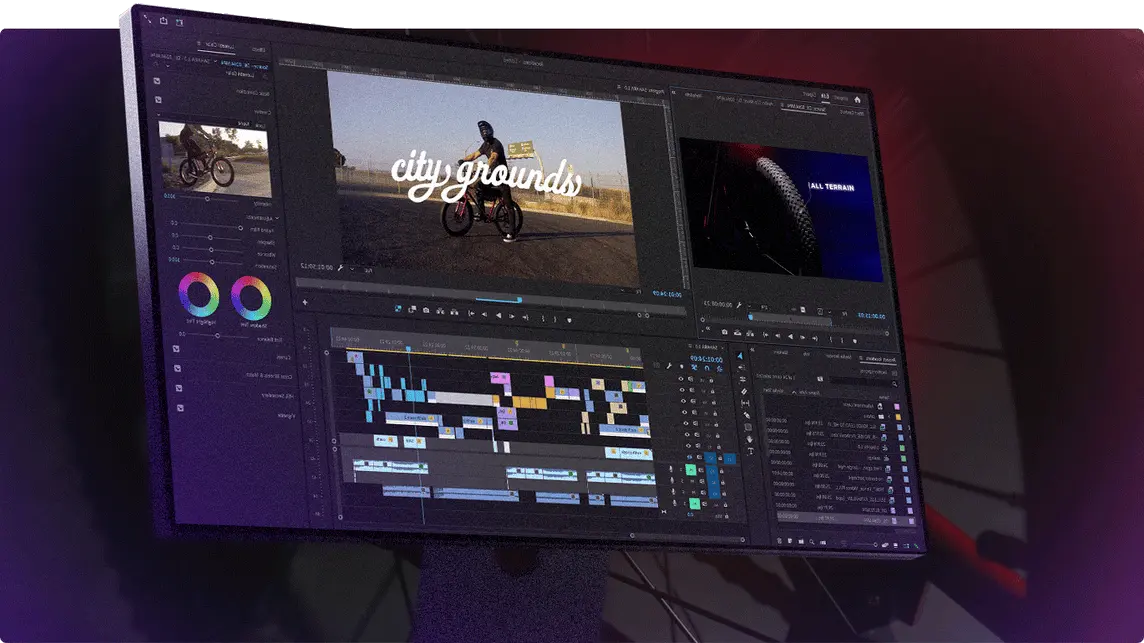This screenshot has height=643, width=1144.
Task: Click the Export Frame camera icon under the city grounds preview
Action: (426, 311)
